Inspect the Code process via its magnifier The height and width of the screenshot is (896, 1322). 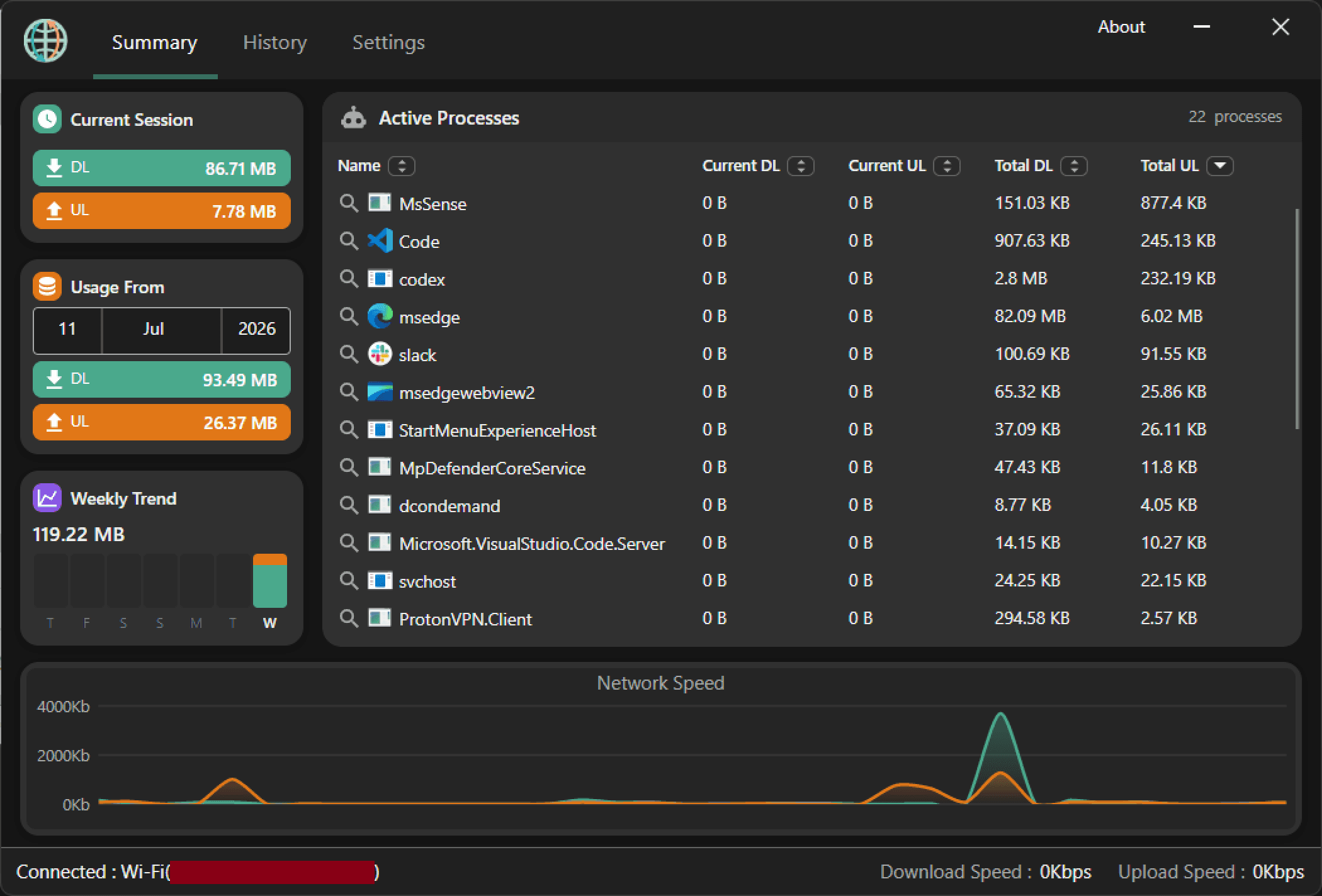pyautogui.click(x=349, y=240)
